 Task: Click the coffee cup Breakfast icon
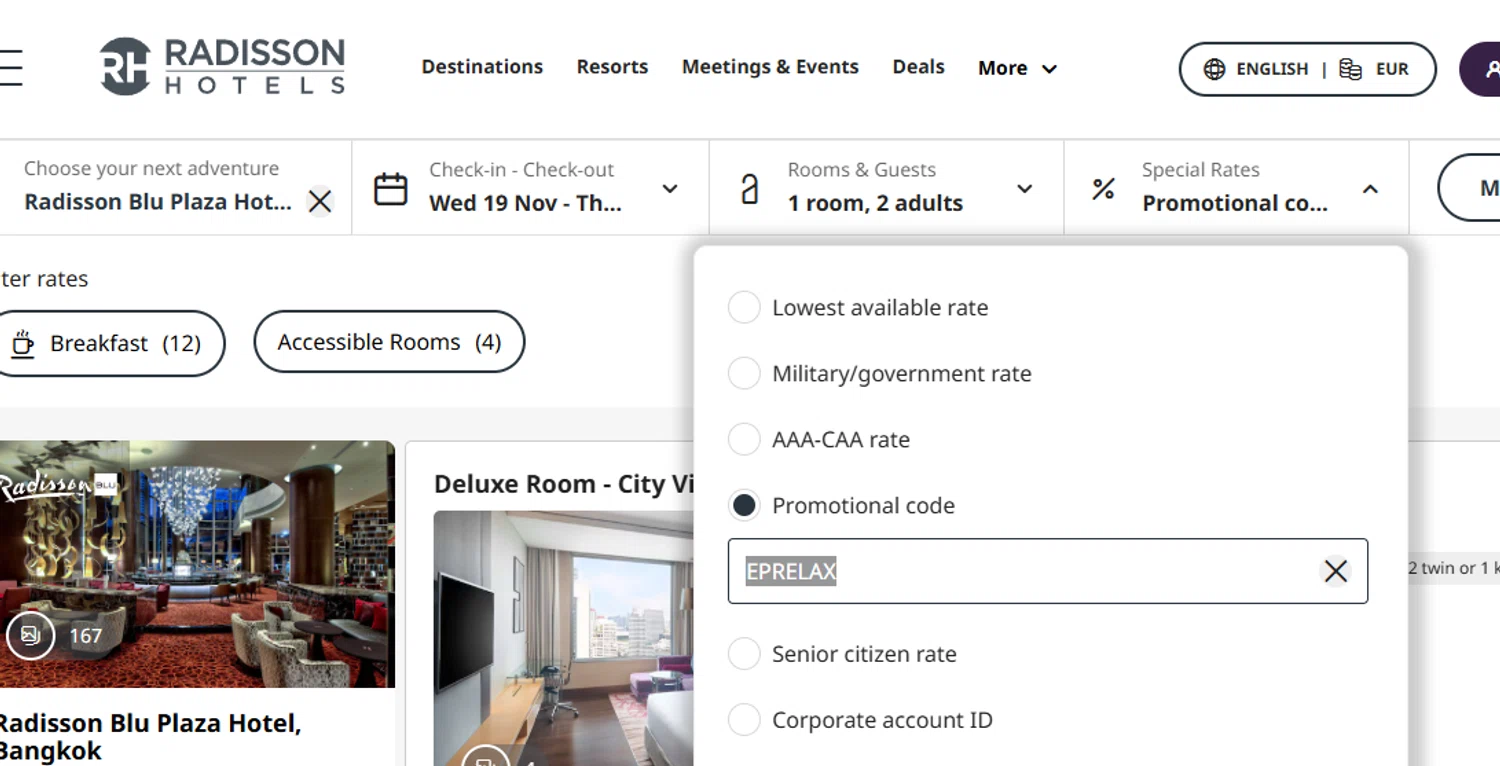tap(22, 344)
